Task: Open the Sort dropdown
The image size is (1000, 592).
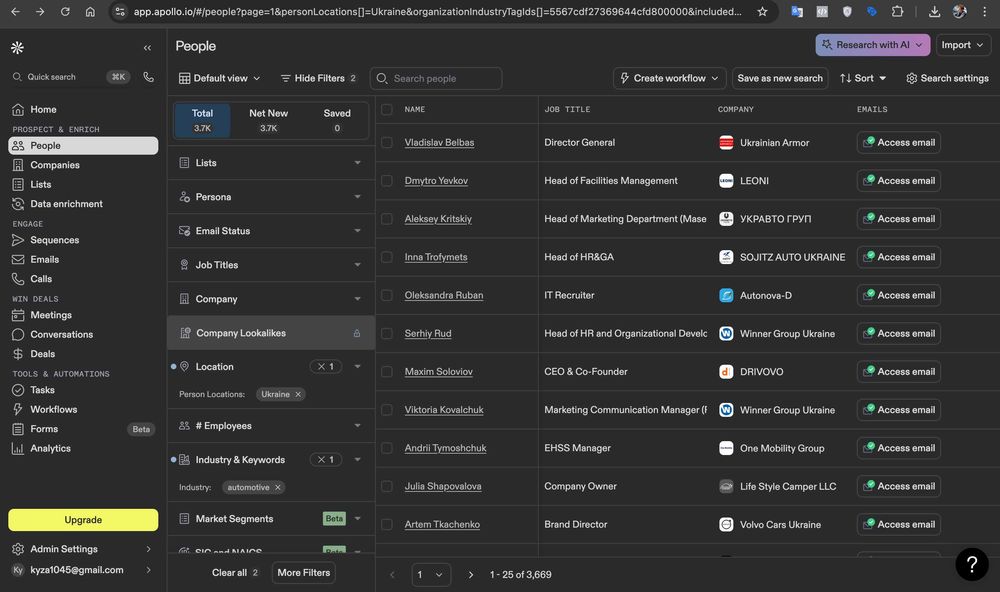Action: tap(863, 78)
